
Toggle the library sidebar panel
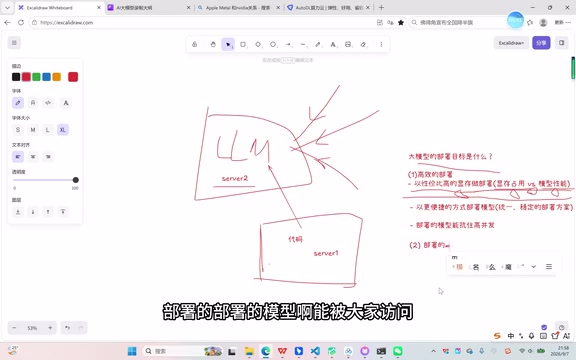coord(562,43)
